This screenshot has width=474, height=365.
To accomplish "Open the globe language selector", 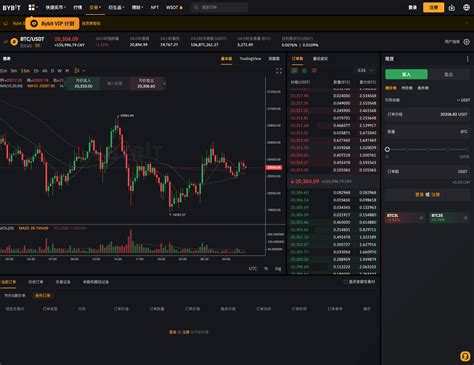I will 466,7.
